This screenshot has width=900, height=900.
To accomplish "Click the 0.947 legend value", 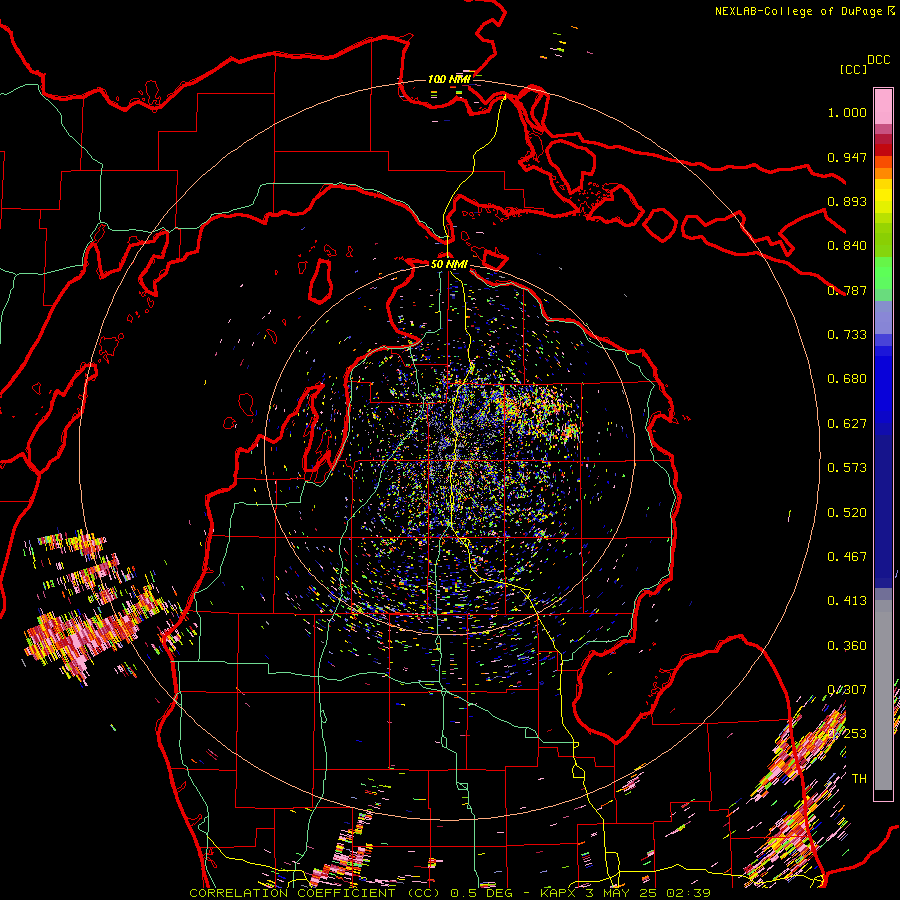I will coord(847,157).
